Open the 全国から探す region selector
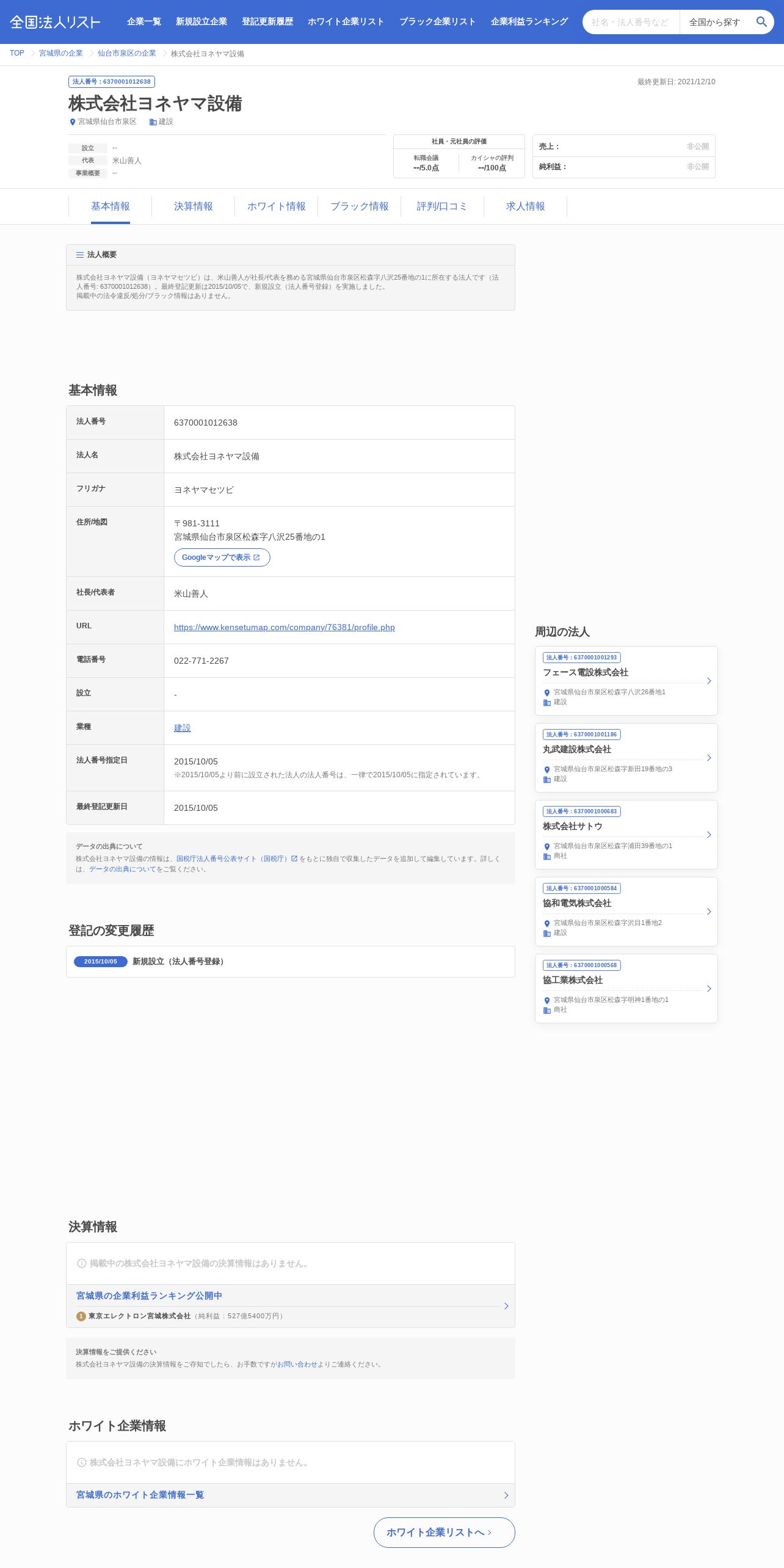Viewport: 784px width, 1568px height. point(715,22)
